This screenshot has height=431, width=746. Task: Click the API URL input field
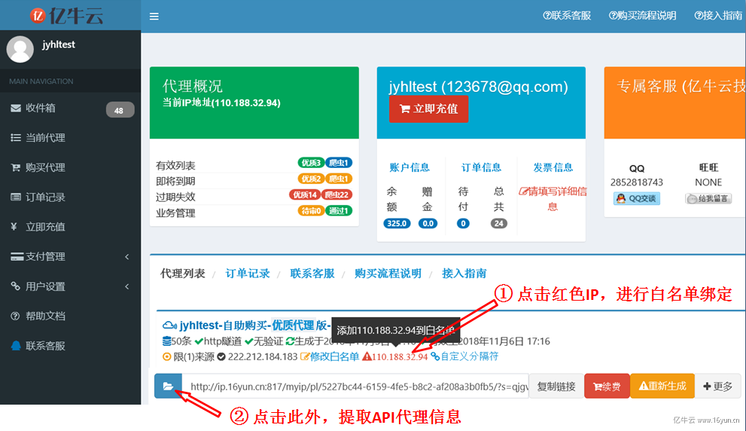pyautogui.click(x=355, y=386)
